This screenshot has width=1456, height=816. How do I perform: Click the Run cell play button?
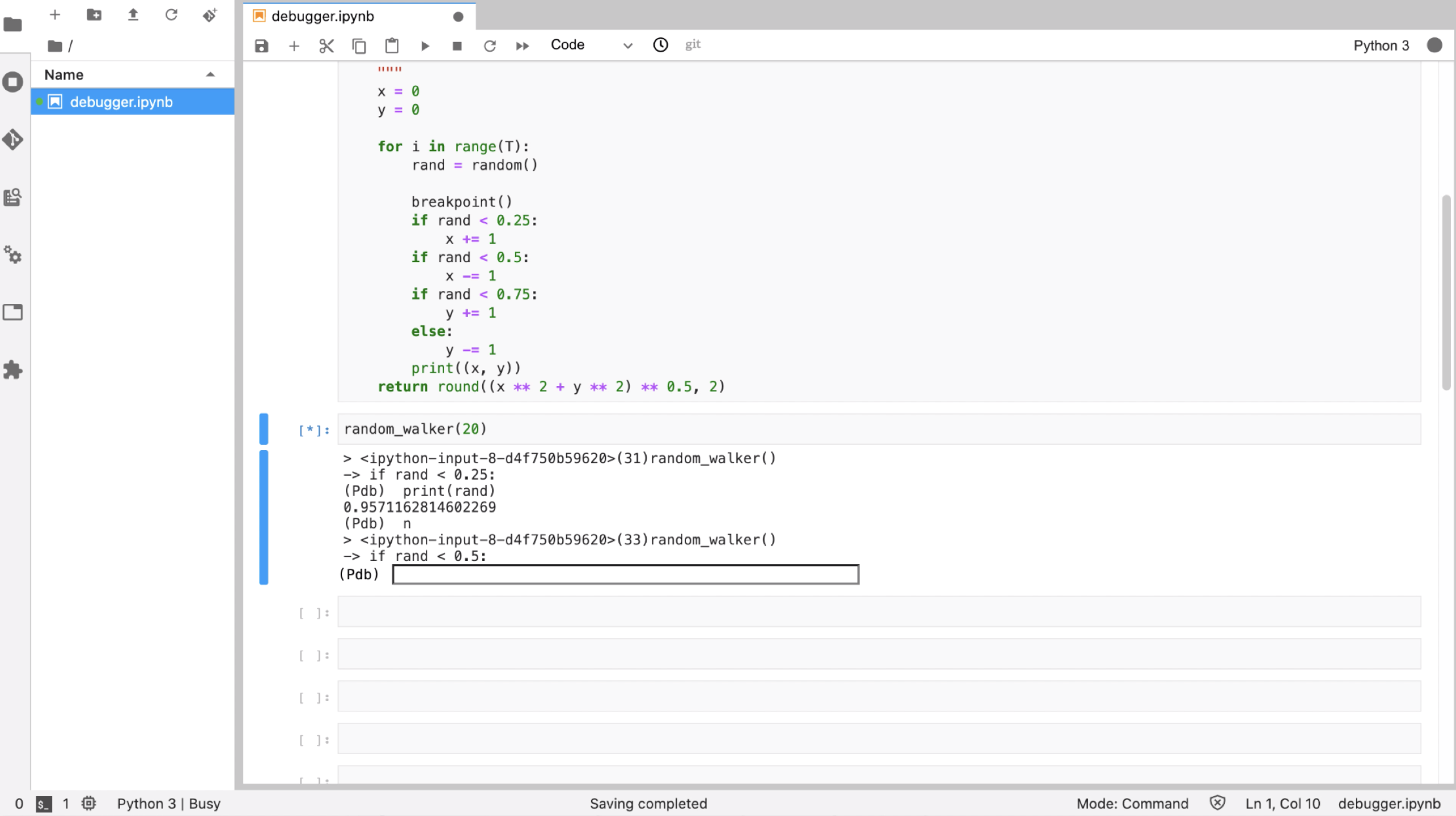click(425, 46)
